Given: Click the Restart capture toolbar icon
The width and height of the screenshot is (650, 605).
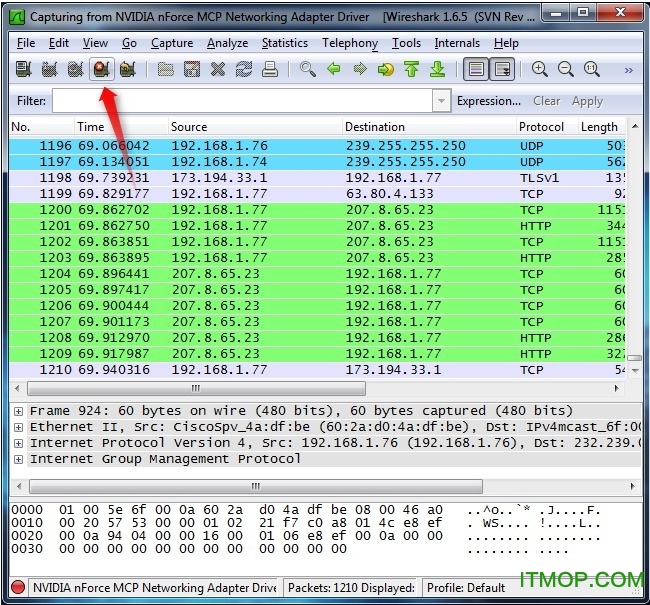Looking at the screenshot, I should pyautogui.click(x=126, y=70).
